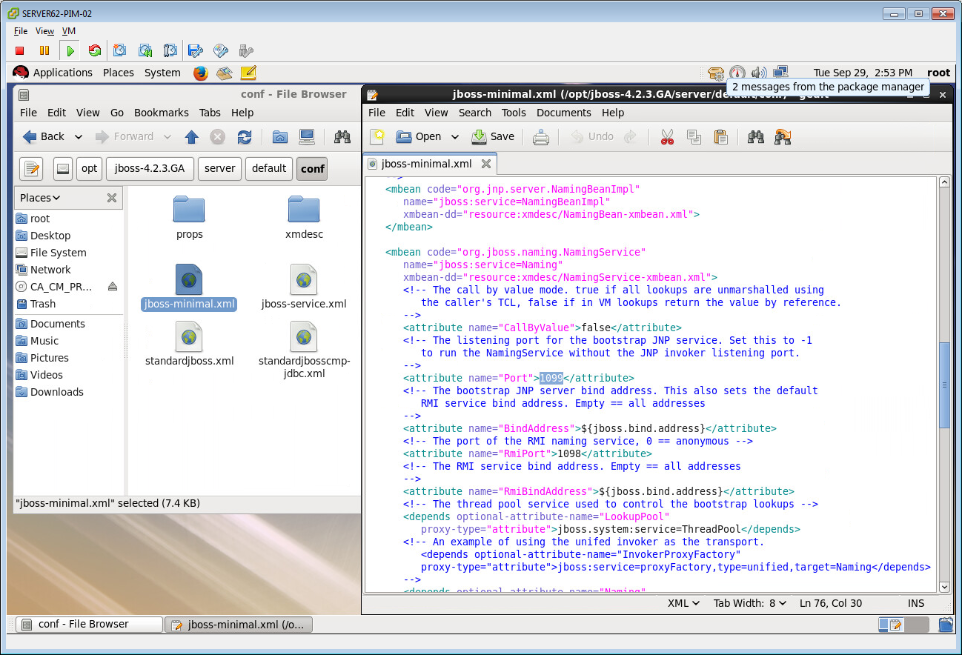Launch Firefox from the GNOME panel
Screen dimensions: 962x655
[200, 73]
